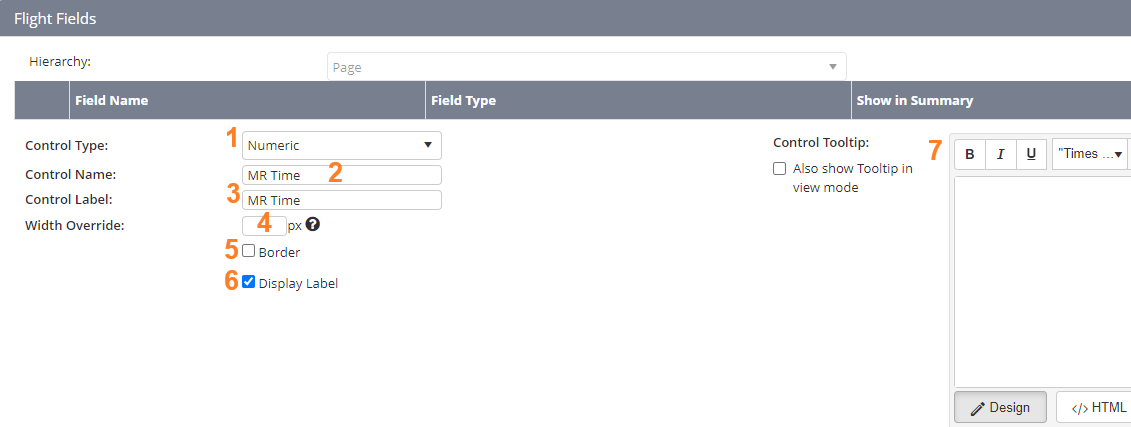Enable the Border checkbox
The width and height of the screenshot is (1131, 427).
(249, 251)
